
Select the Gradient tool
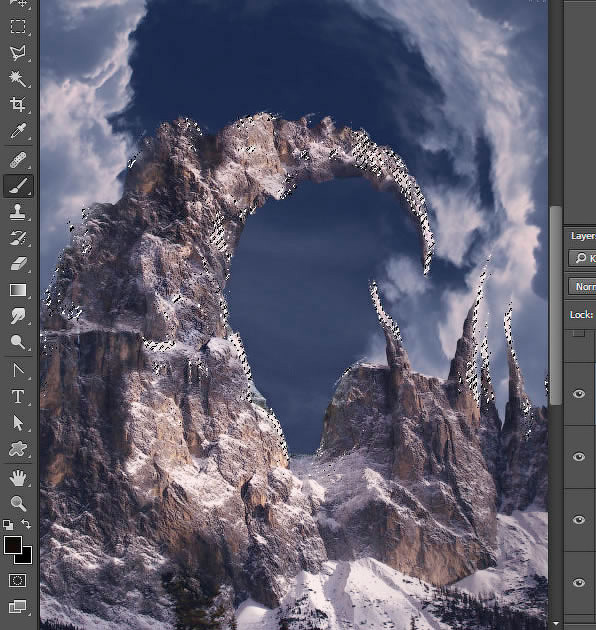point(18,290)
